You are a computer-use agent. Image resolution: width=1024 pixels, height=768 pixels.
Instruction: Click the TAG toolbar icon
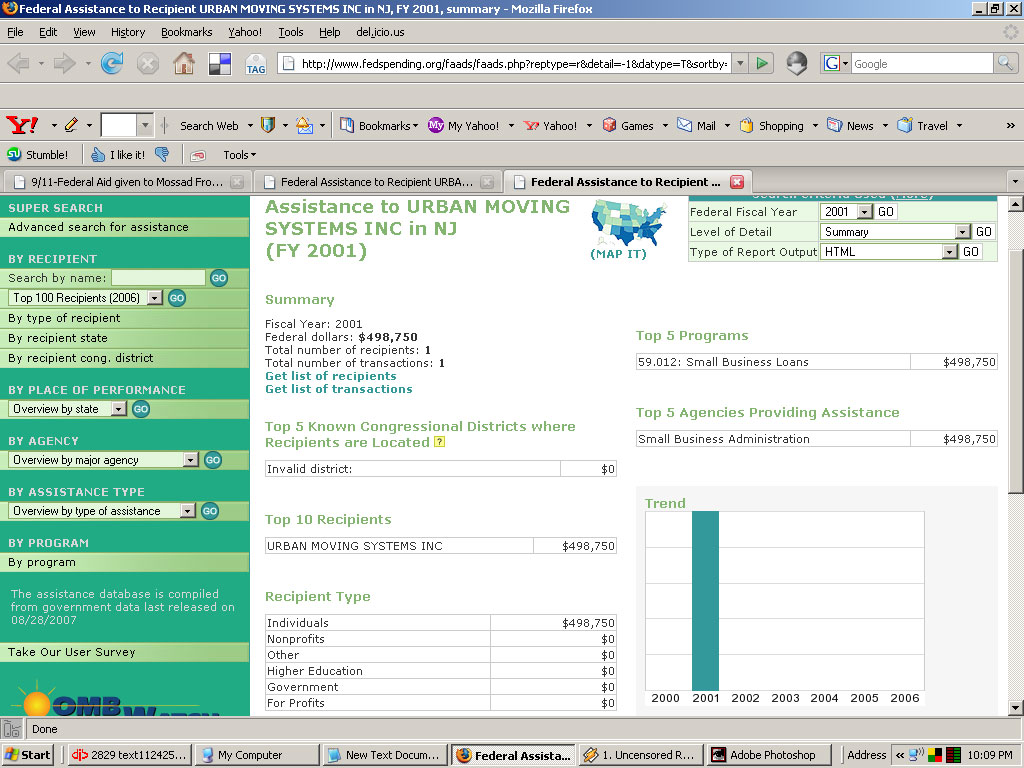coord(255,64)
